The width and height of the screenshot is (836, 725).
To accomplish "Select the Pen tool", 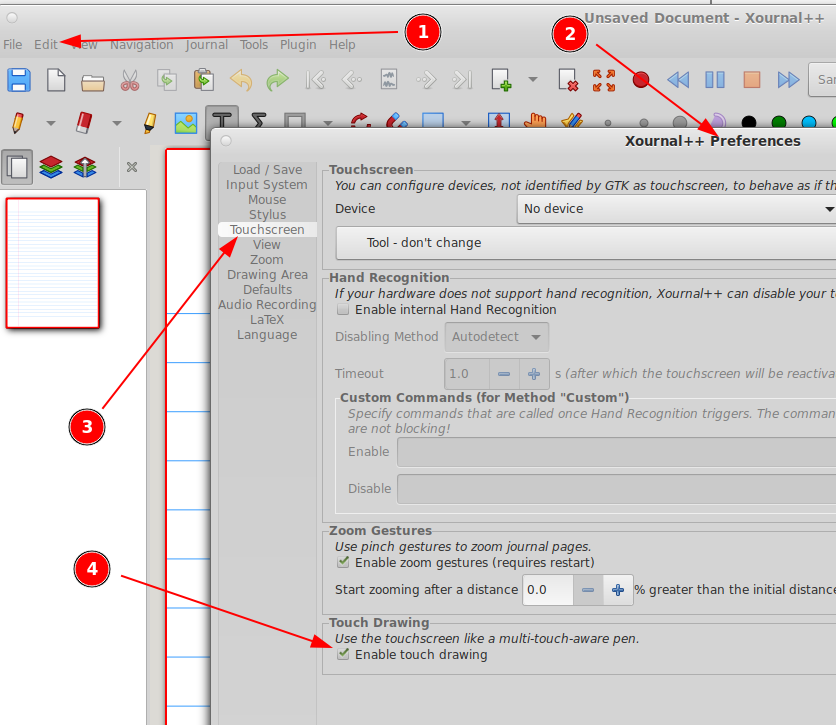I will pyautogui.click(x=18, y=123).
